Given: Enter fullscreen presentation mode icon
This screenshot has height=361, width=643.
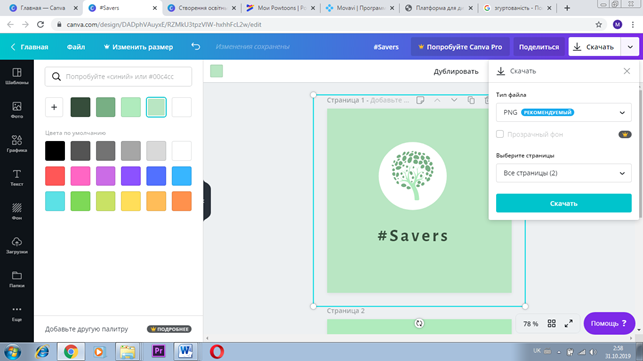Looking at the screenshot, I should click(x=569, y=324).
